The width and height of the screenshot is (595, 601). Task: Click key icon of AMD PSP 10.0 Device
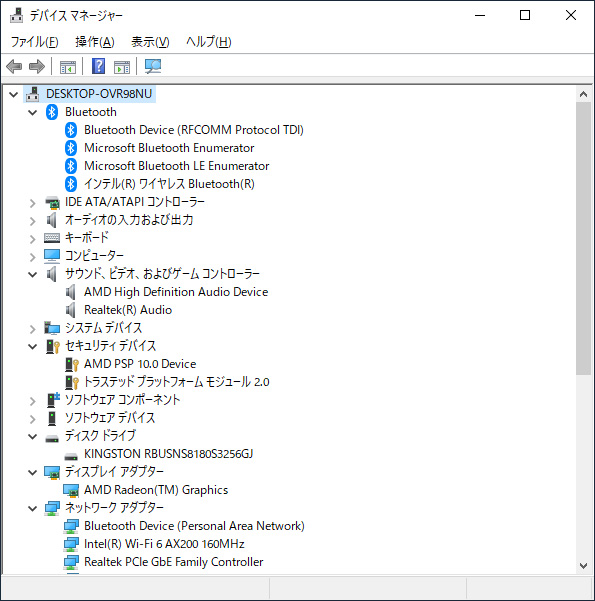pos(72,364)
